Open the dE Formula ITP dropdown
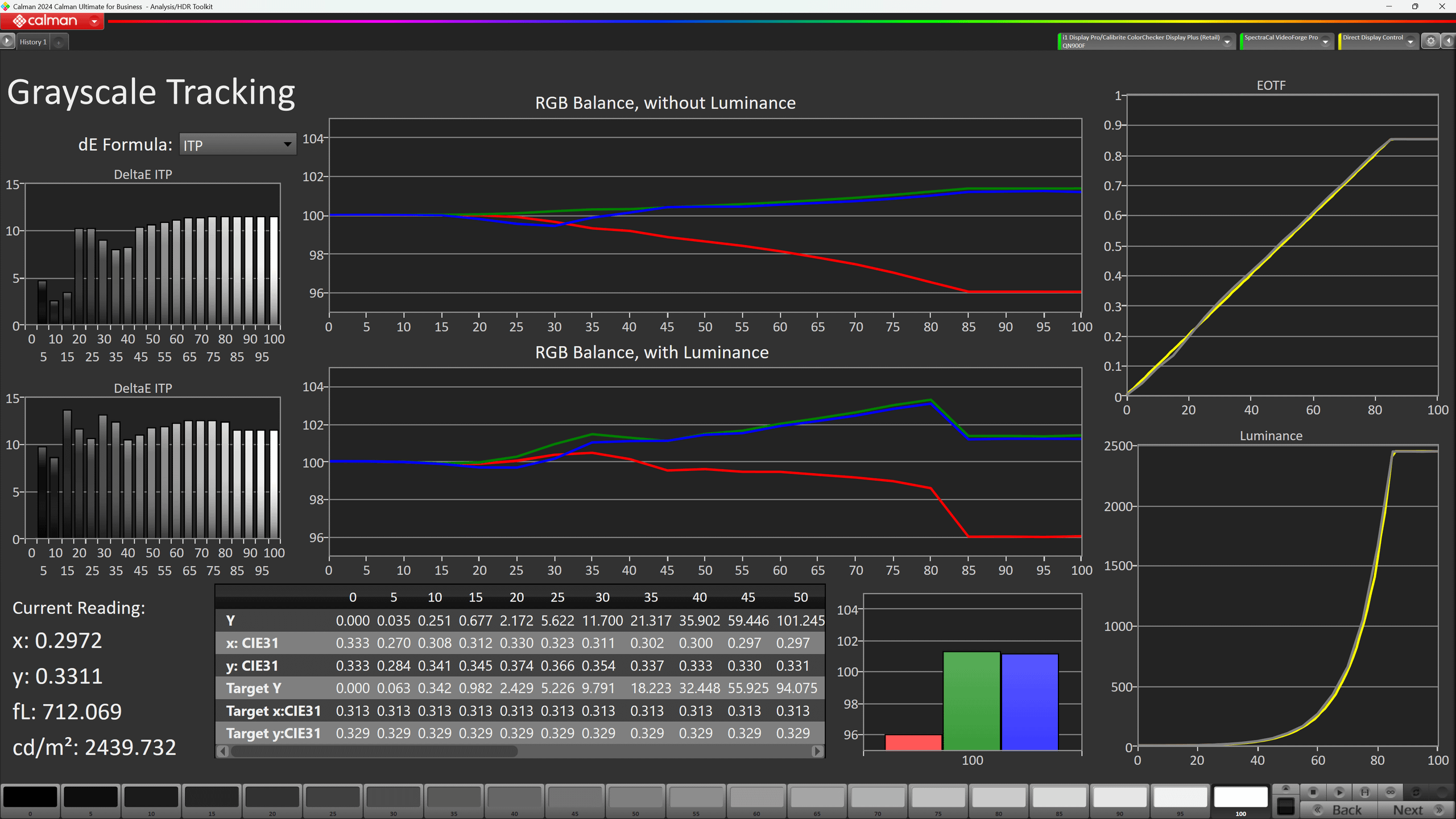 (238, 145)
